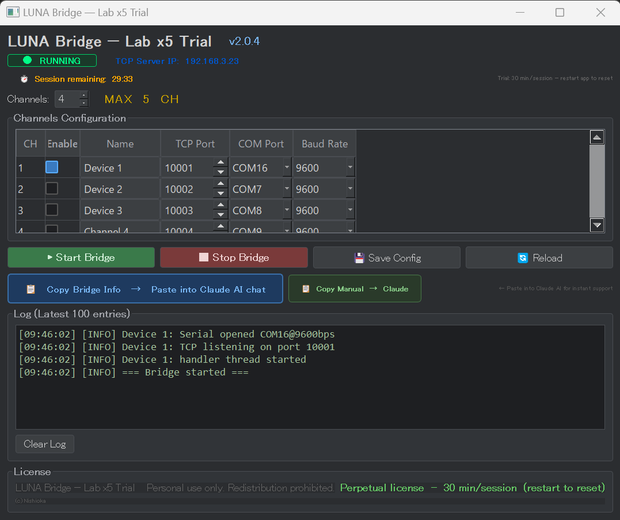Click the Session remaining 29:33 text
Image resolution: width=620 pixels, height=520 pixels.
[83, 79]
